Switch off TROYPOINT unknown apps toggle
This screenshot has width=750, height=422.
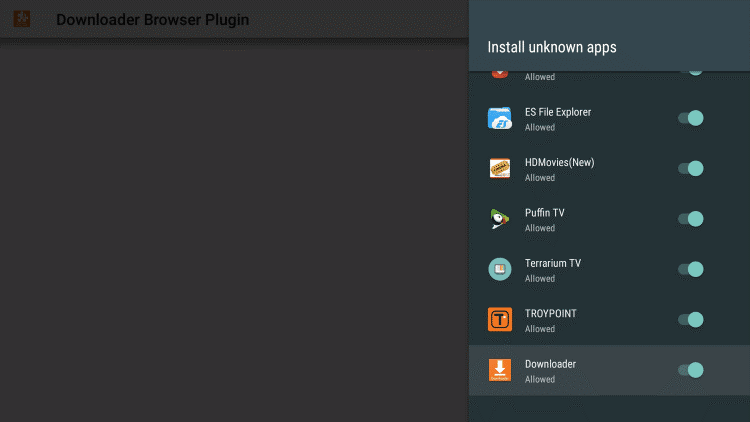pos(691,319)
